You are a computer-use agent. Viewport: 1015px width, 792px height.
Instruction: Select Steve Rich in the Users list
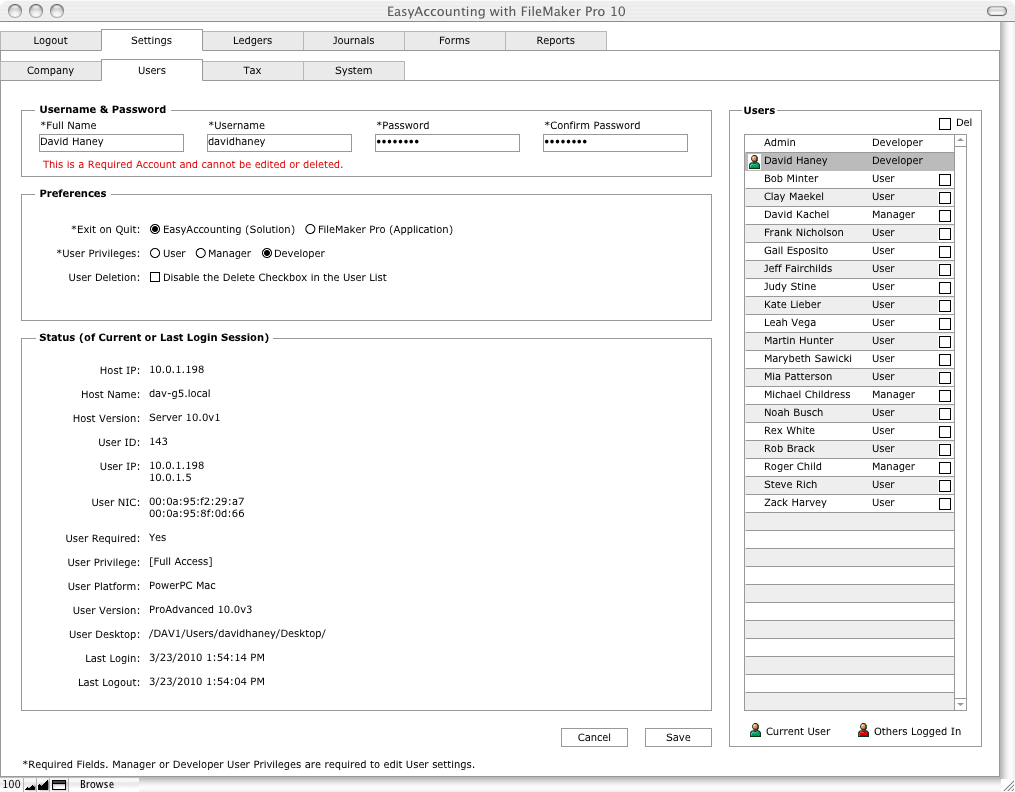pos(849,485)
